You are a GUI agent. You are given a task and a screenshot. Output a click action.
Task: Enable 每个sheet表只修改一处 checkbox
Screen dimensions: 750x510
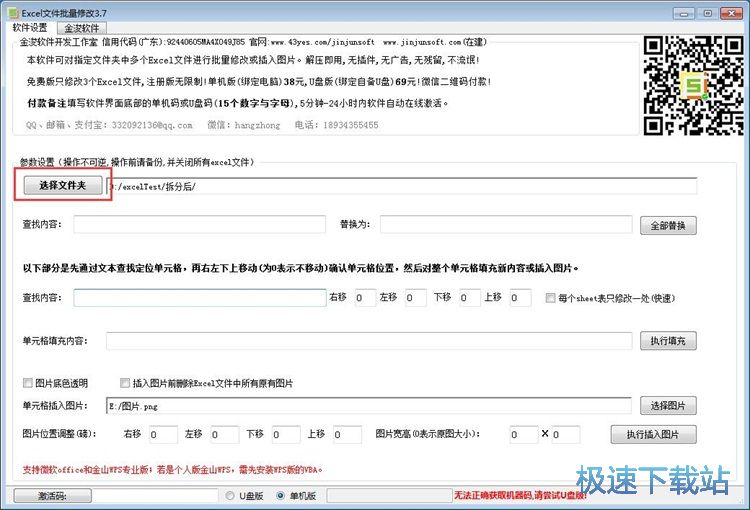[x=551, y=298]
